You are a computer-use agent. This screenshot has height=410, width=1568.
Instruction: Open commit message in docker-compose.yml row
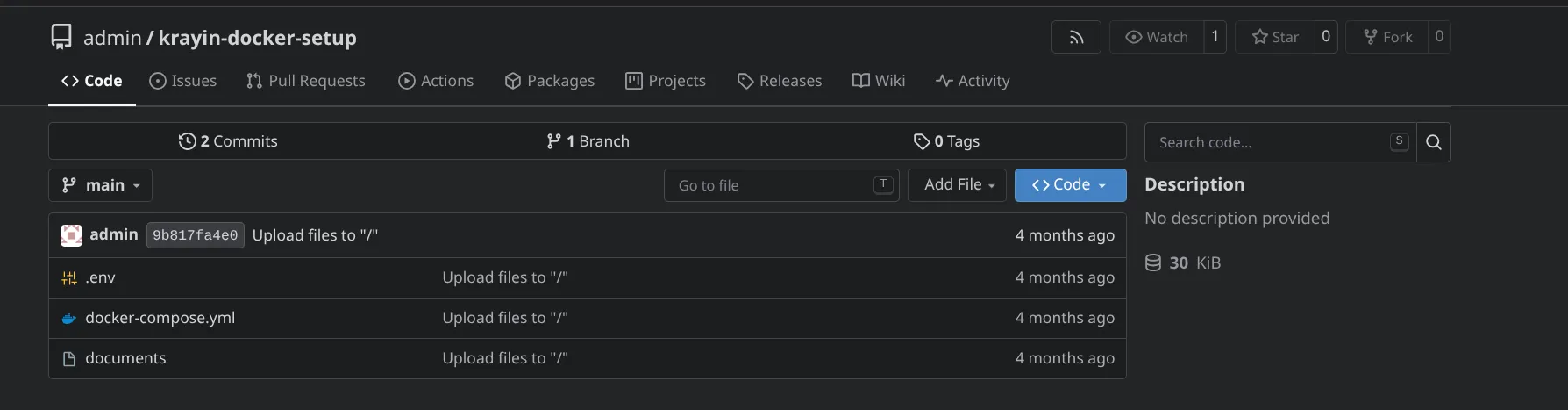point(505,318)
